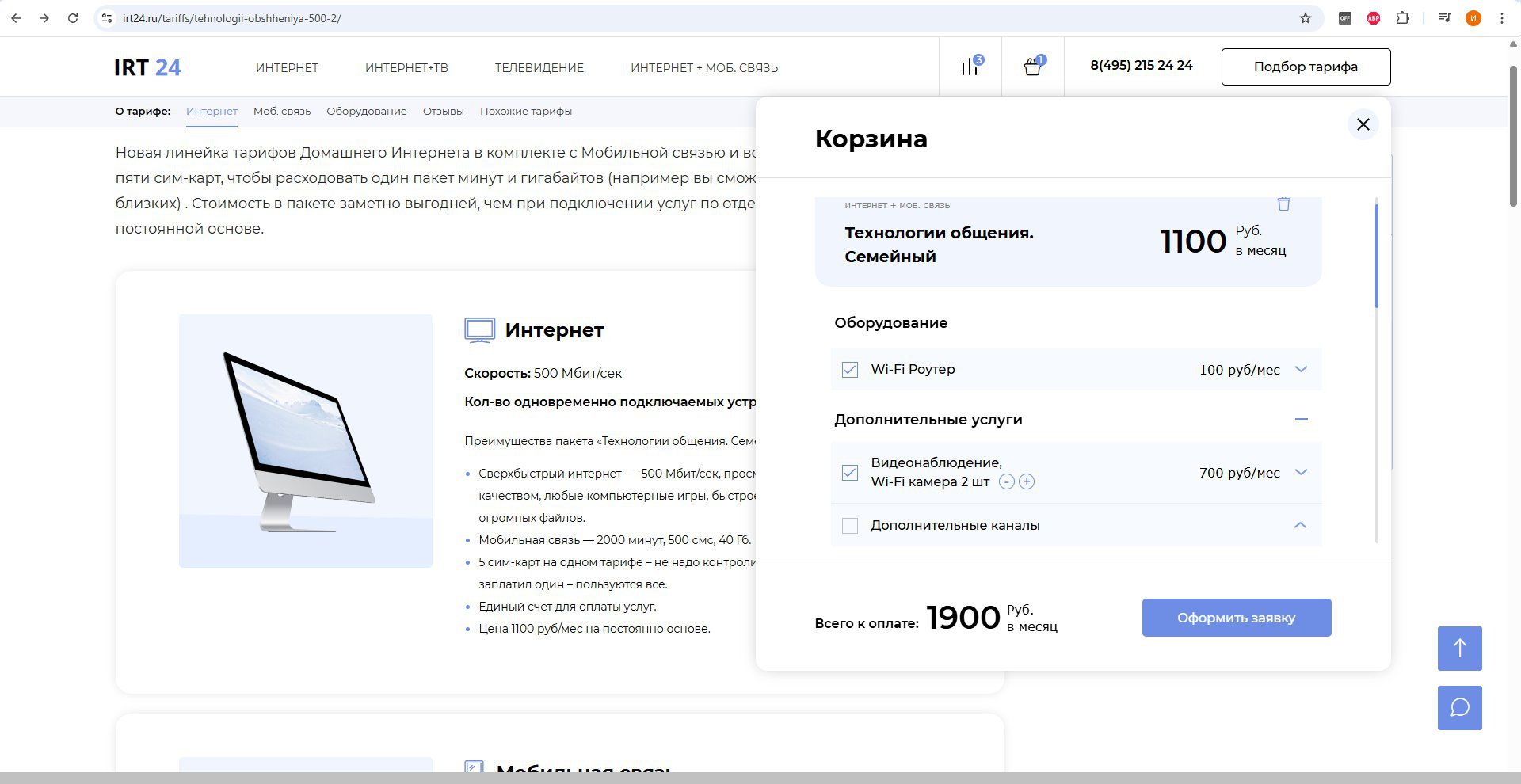The width and height of the screenshot is (1521, 784).
Task: Click the 1100 tariff price value
Action: [1193, 242]
